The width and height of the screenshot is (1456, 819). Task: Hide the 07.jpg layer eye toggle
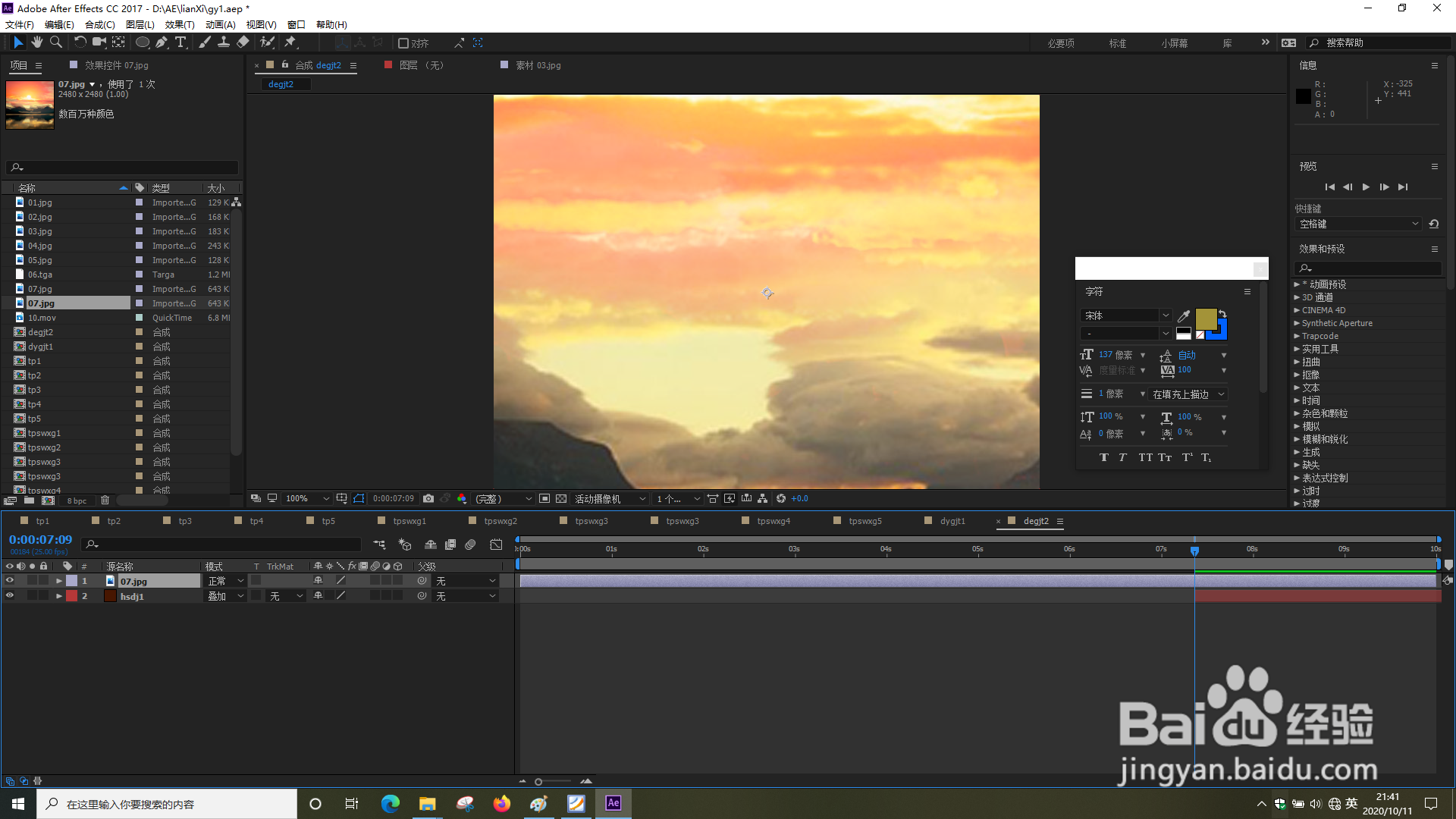tap(10, 581)
